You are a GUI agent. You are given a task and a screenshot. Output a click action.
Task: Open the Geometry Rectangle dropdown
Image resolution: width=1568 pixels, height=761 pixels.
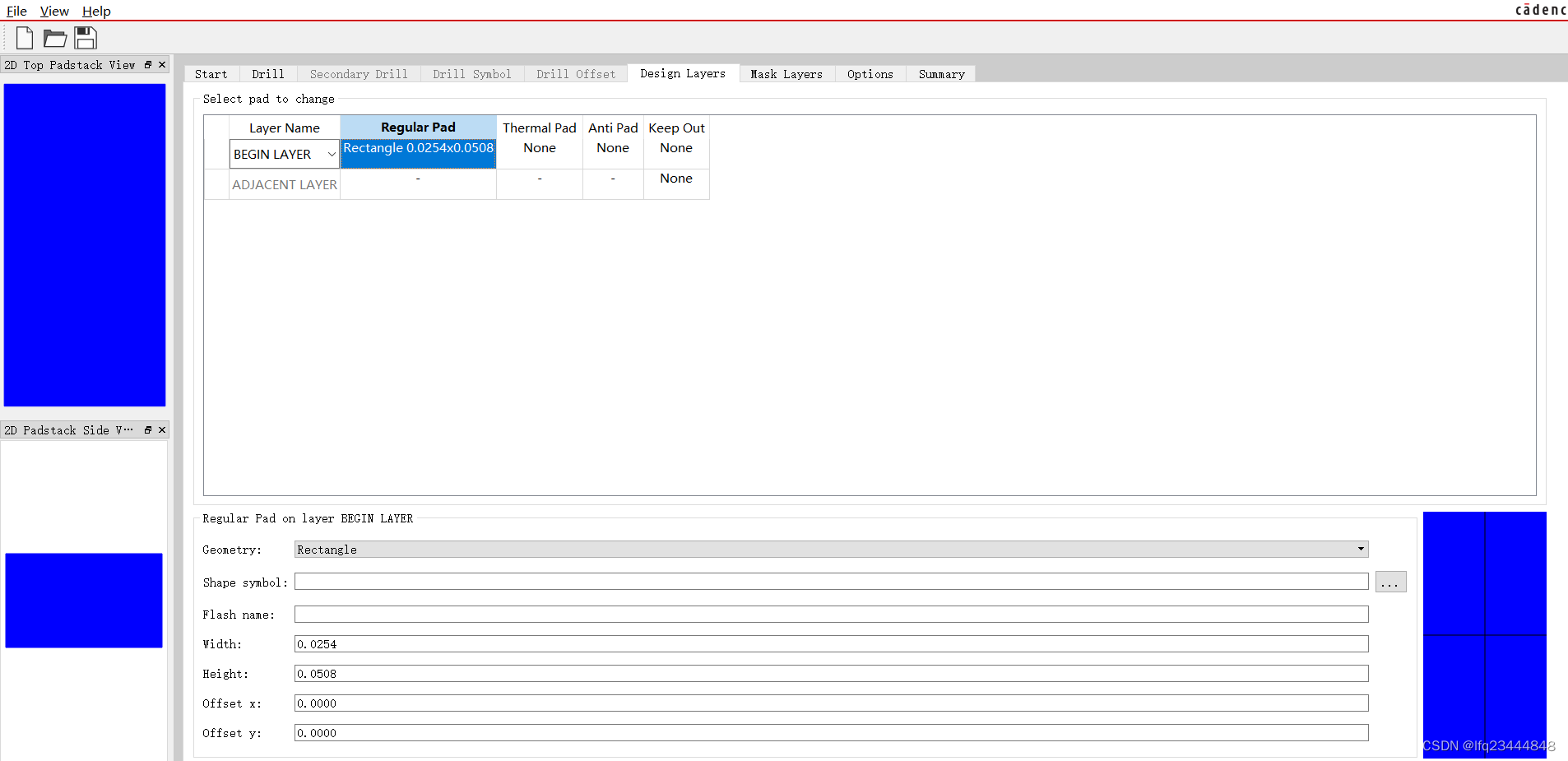832,550
